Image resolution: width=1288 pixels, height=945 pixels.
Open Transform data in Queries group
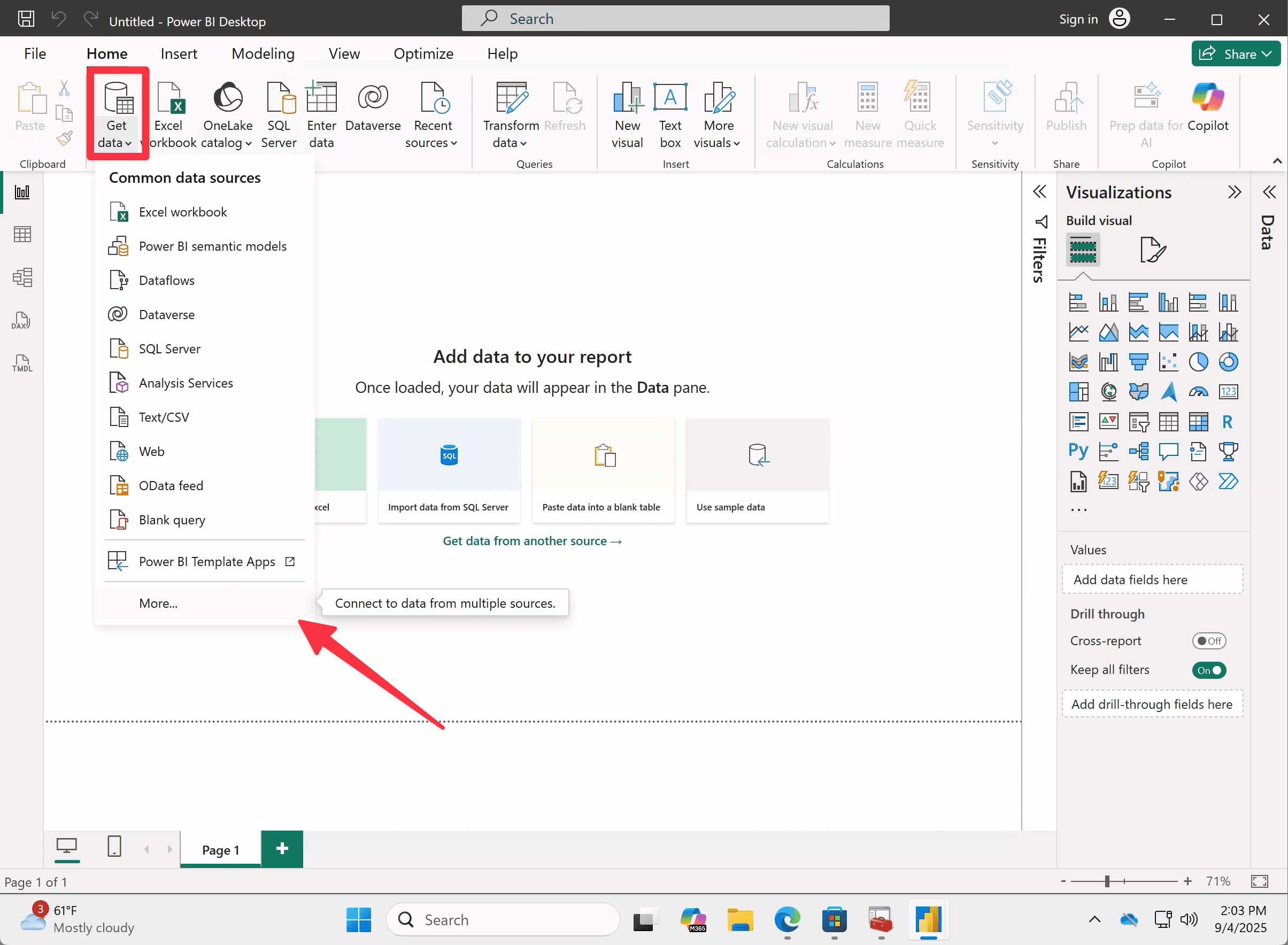[x=511, y=114]
